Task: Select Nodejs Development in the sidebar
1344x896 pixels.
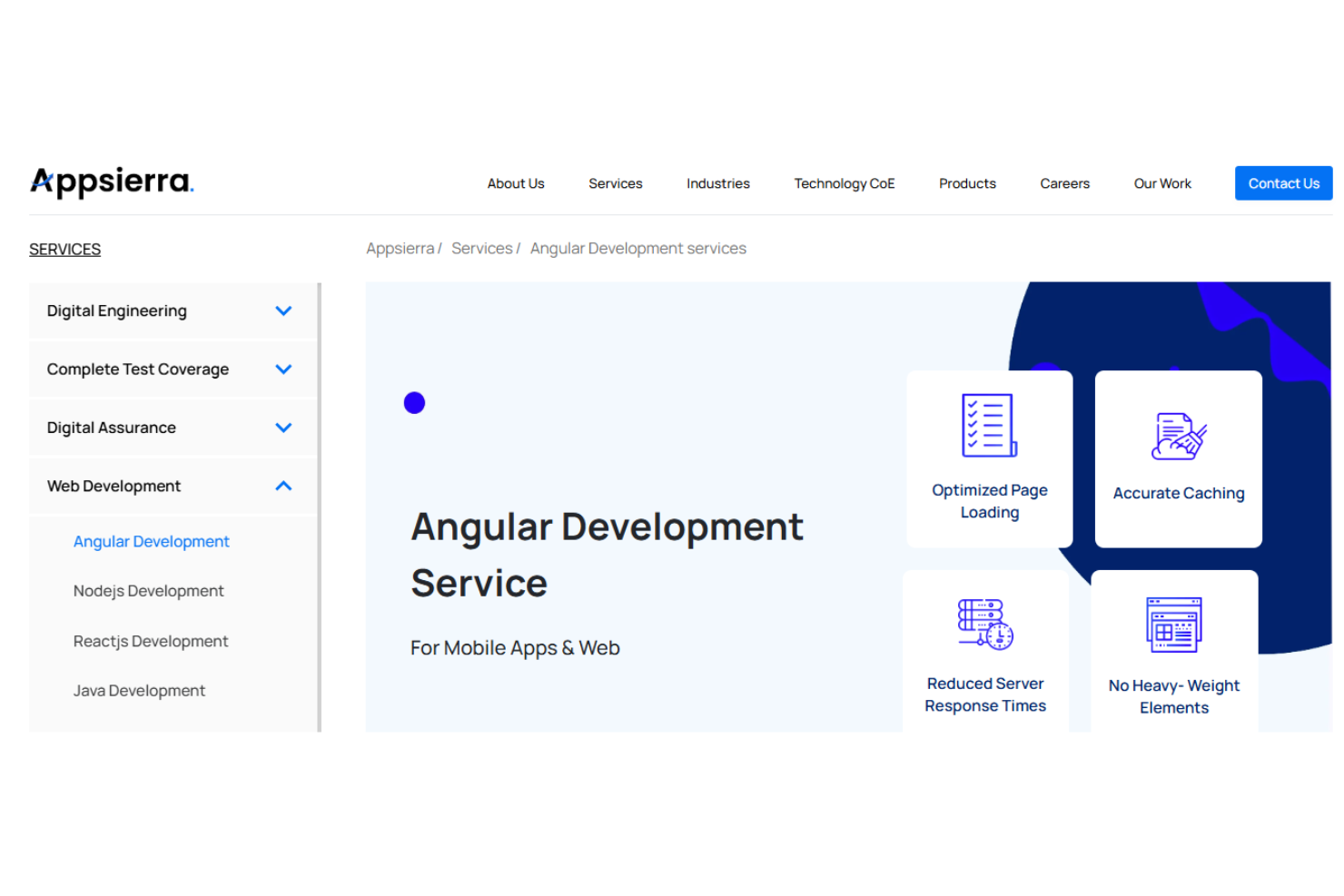Action: (148, 590)
